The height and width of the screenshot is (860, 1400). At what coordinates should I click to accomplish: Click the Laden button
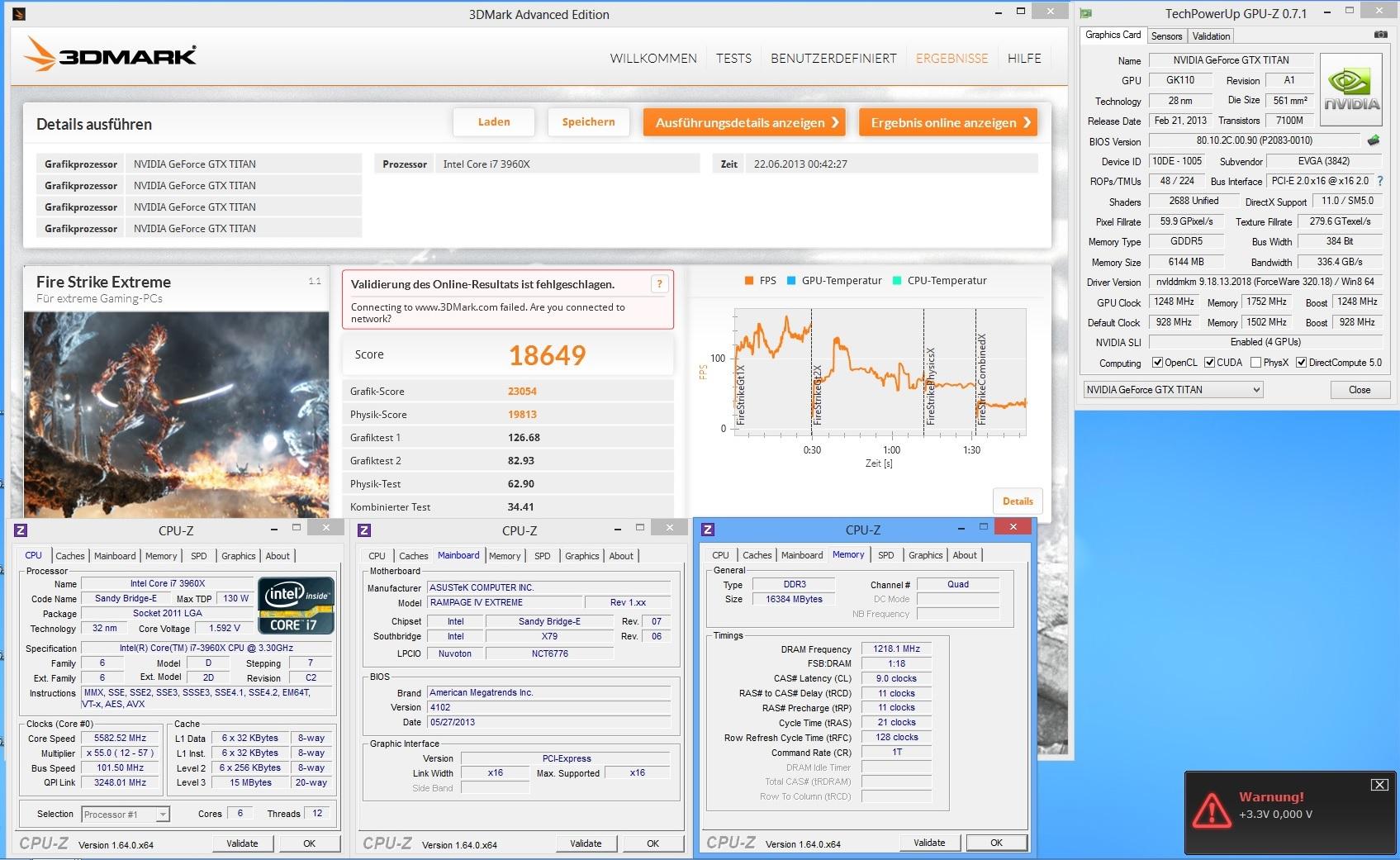494,122
